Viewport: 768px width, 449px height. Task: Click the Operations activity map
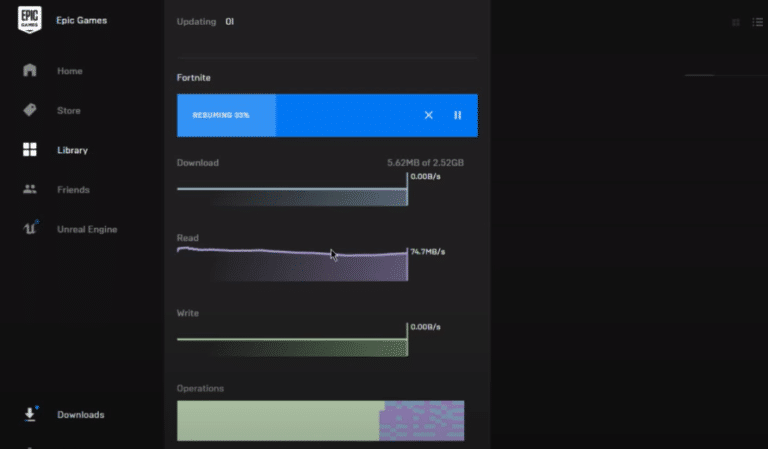(x=320, y=420)
